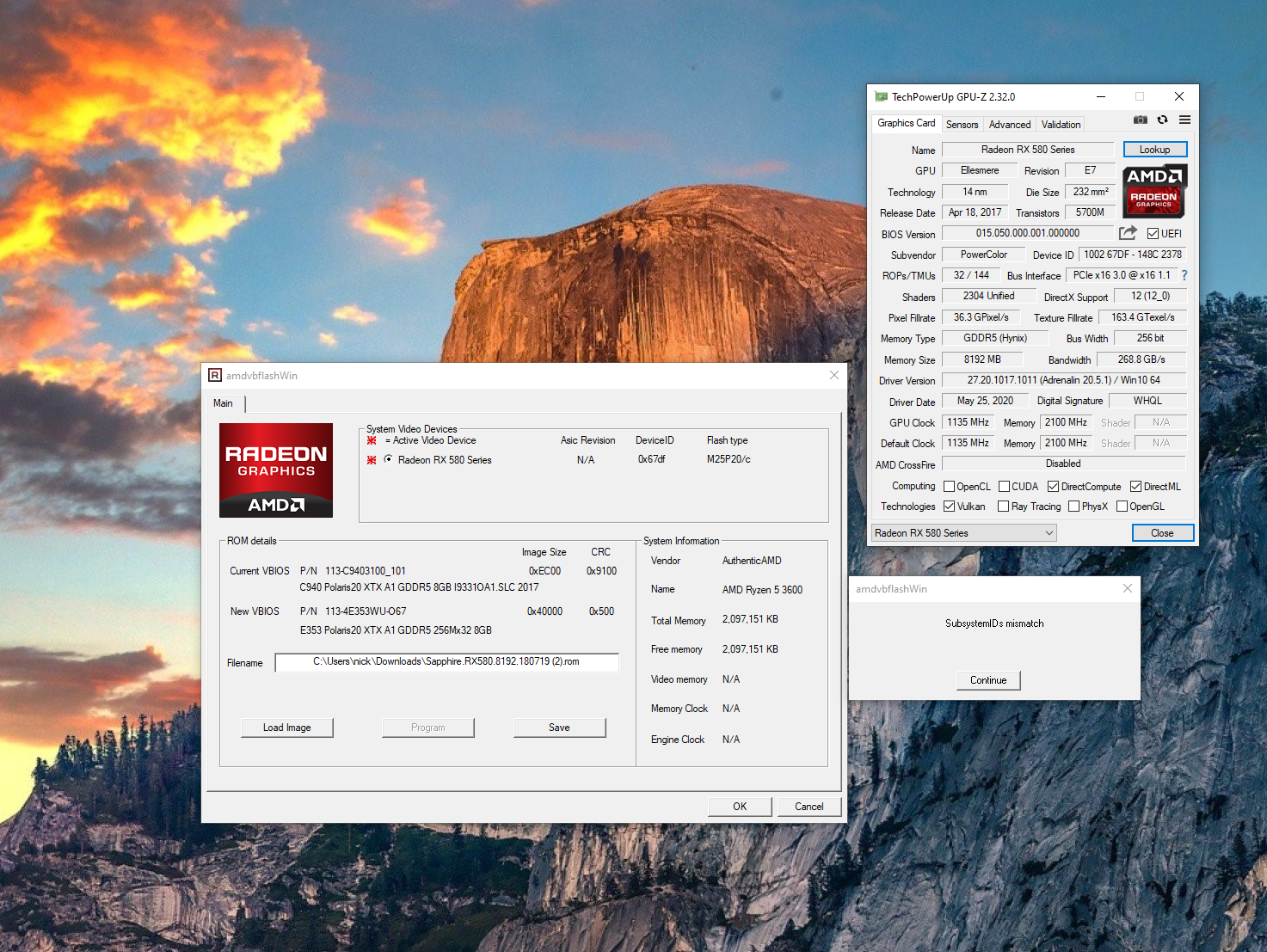Click the Radeon Graphics logo in amdvbflashWin
The image size is (1267, 952).
coord(276,470)
